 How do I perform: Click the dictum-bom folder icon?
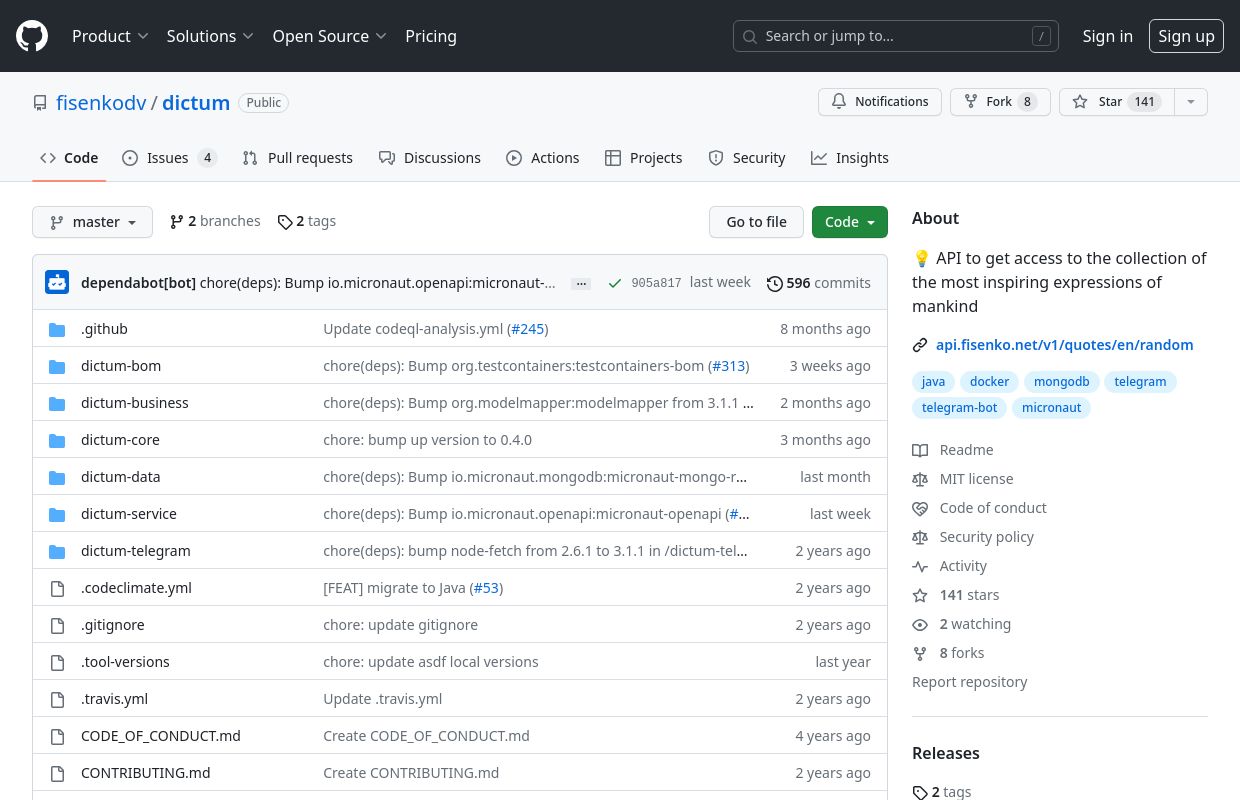click(x=58, y=366)
